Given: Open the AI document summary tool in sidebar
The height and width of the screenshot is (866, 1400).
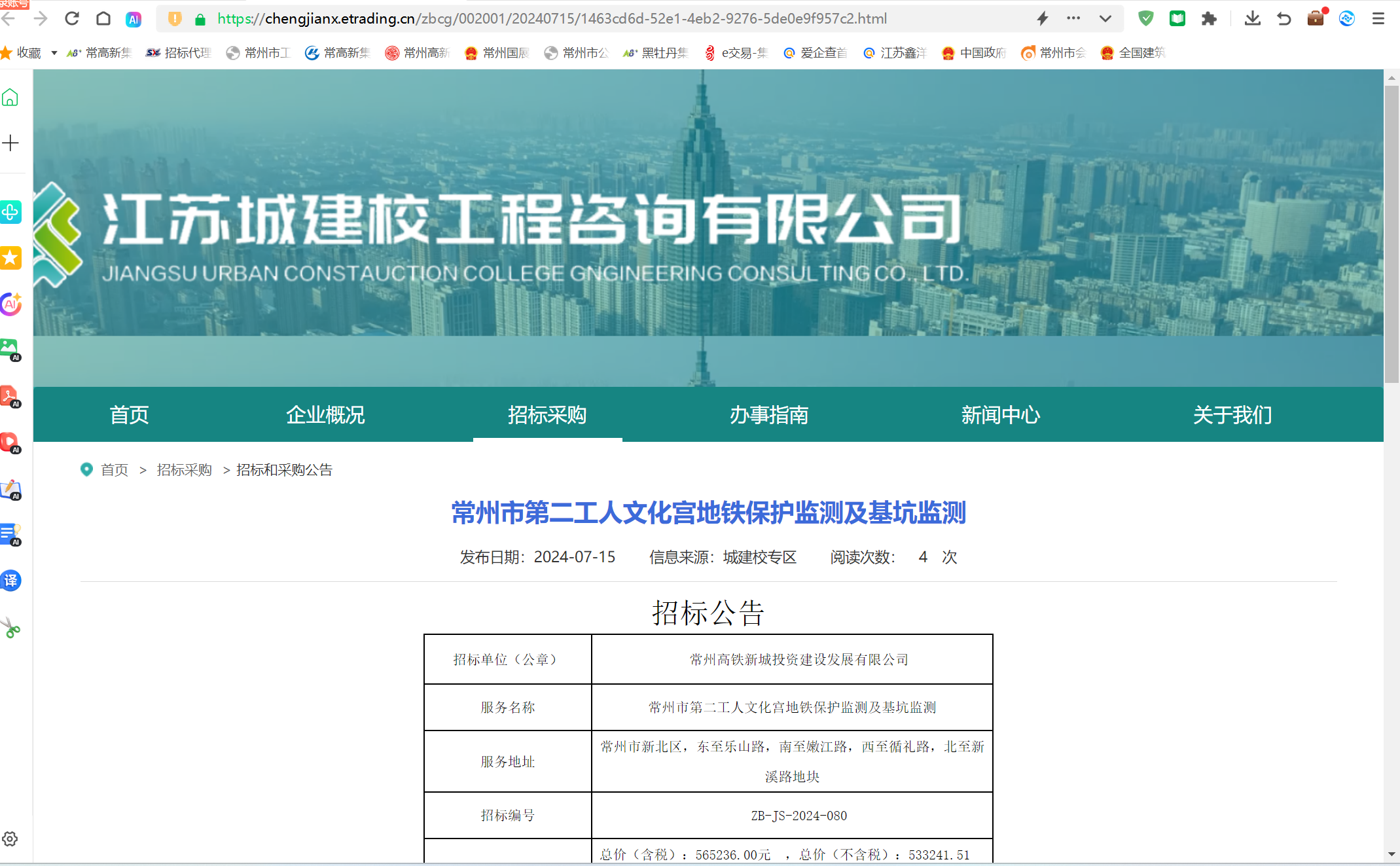Looking at the screenshot, I should click(10, 535).
